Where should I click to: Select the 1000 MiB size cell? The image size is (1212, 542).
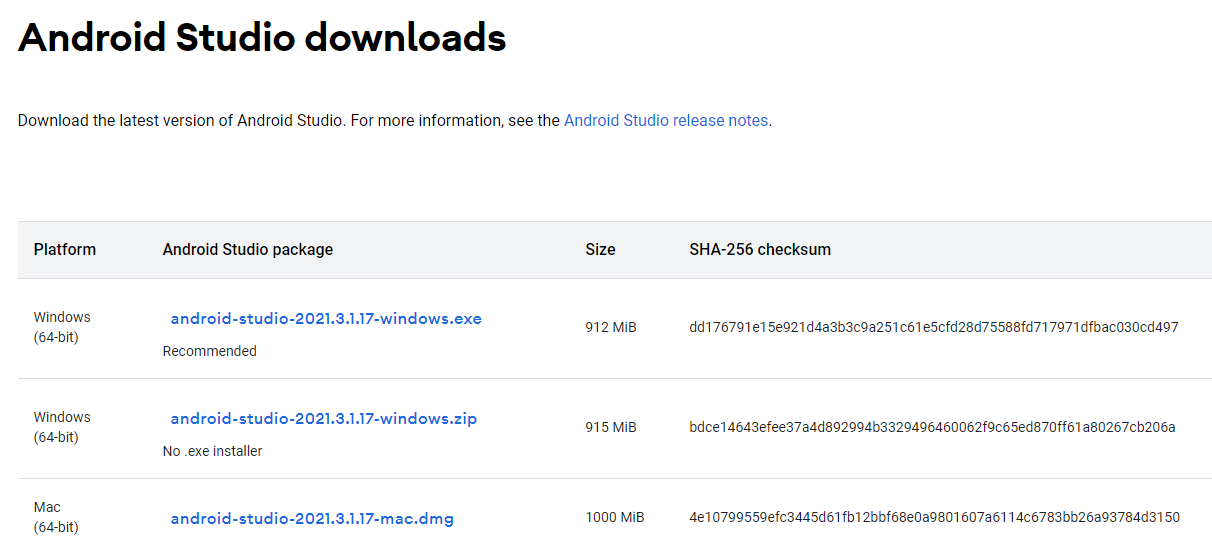(x=615, y=517)
